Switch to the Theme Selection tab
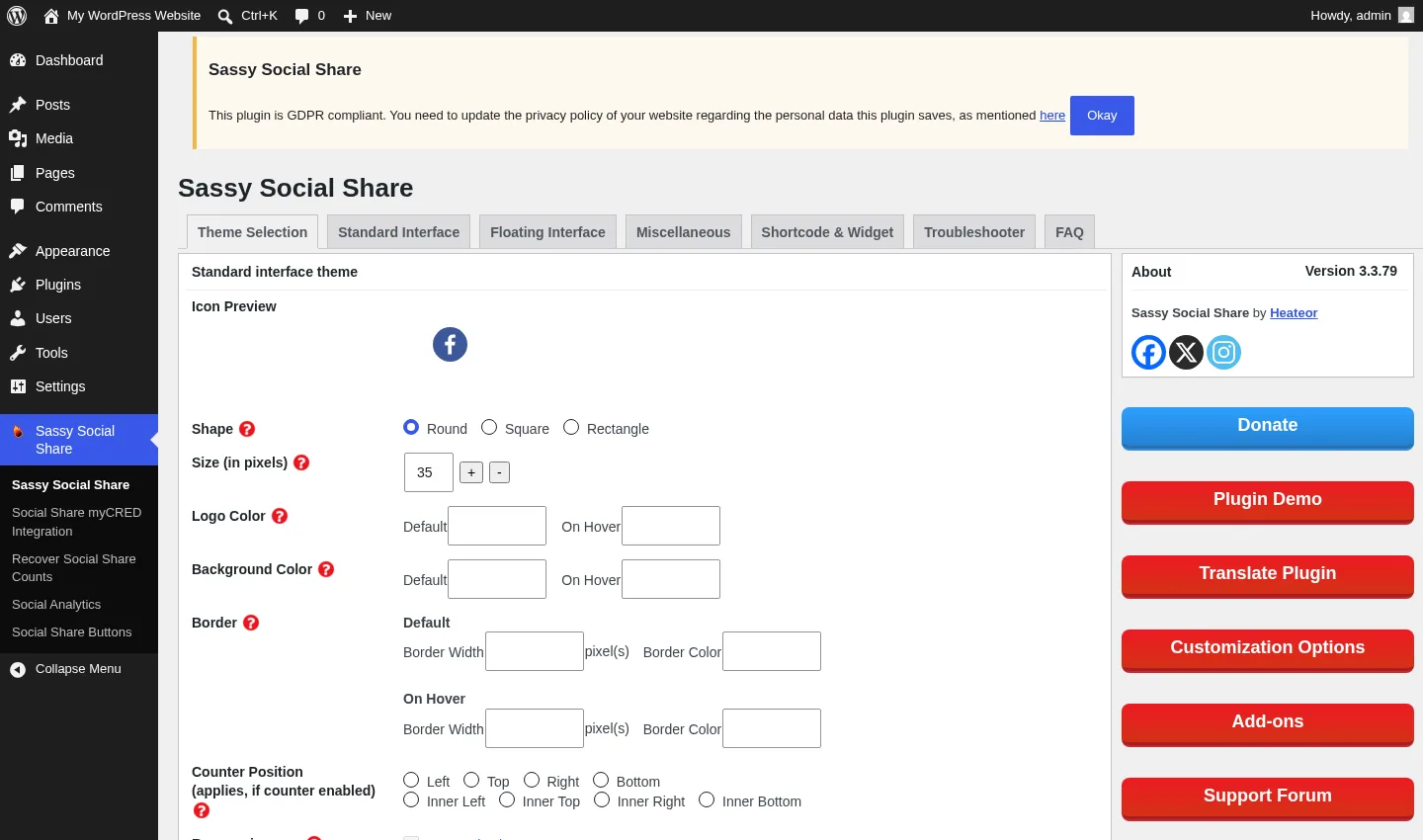This screenshot has width=1423, height=840. pyautogui.click(x=252, y=232)
